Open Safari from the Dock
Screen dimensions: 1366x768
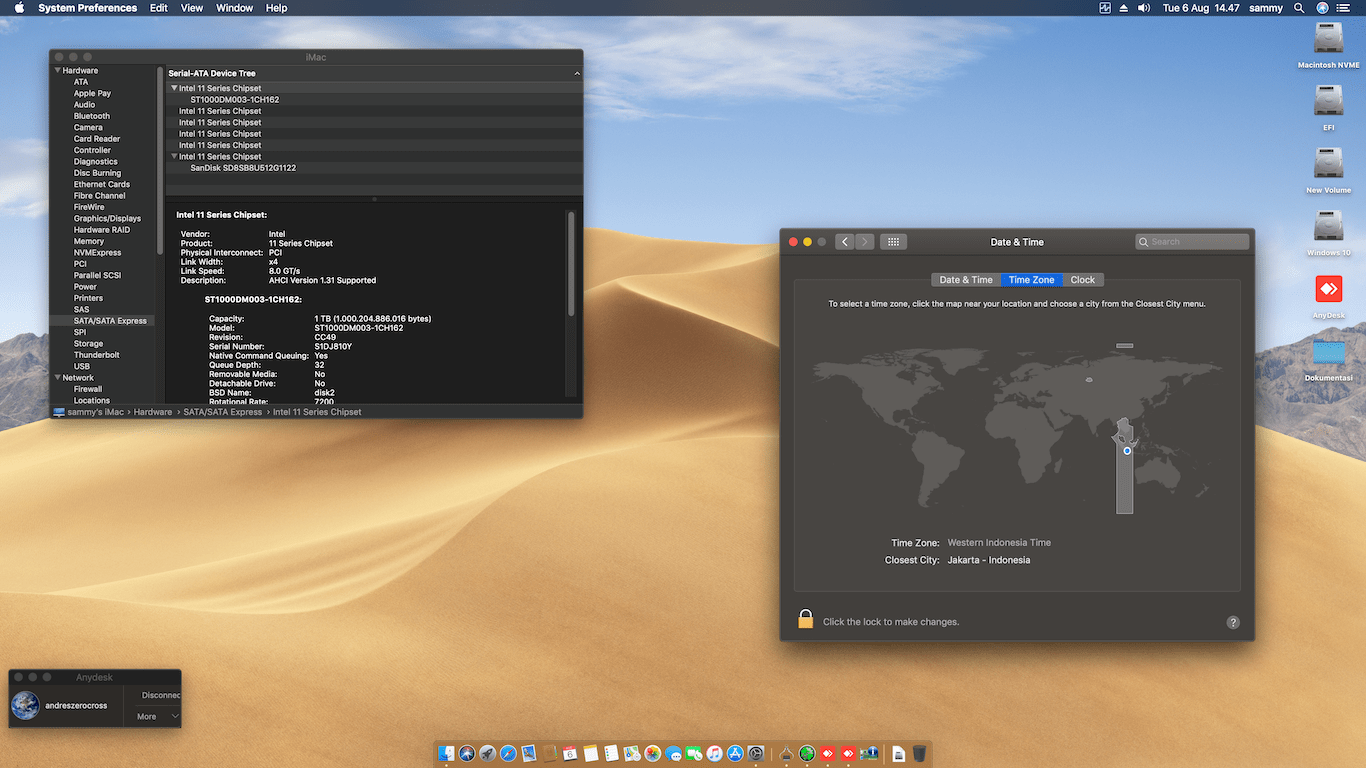click(508, 753)
